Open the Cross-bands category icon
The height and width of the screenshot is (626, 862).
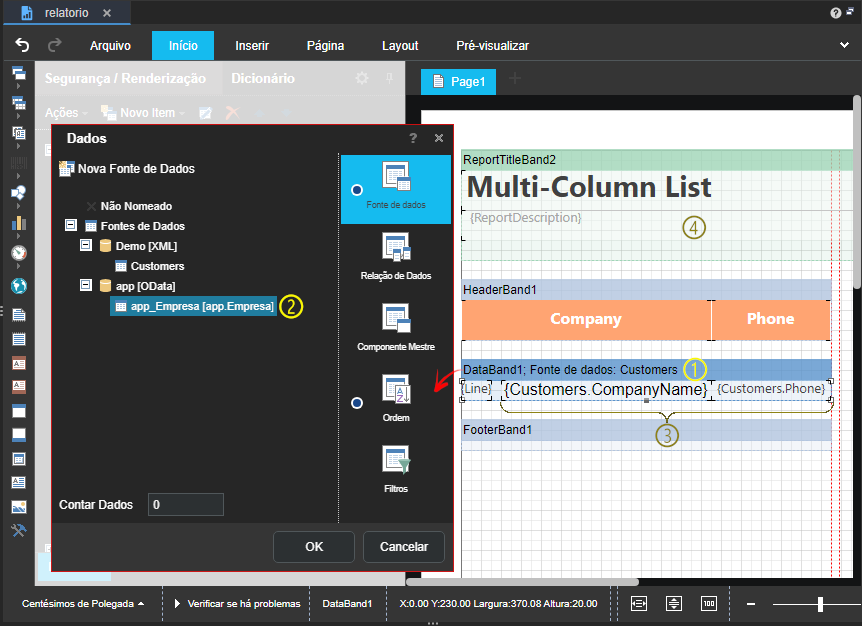click(19, 103)
